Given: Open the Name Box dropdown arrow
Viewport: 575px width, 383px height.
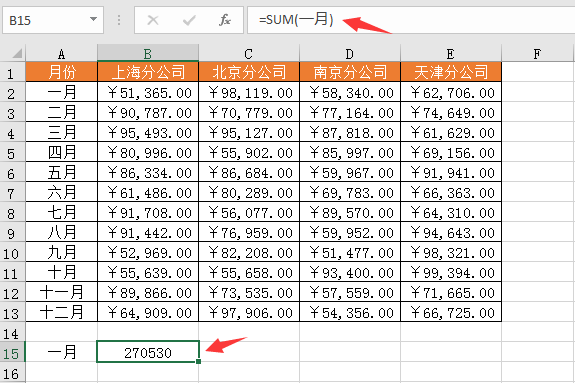Looking at the screenshot, I should 94,19.
